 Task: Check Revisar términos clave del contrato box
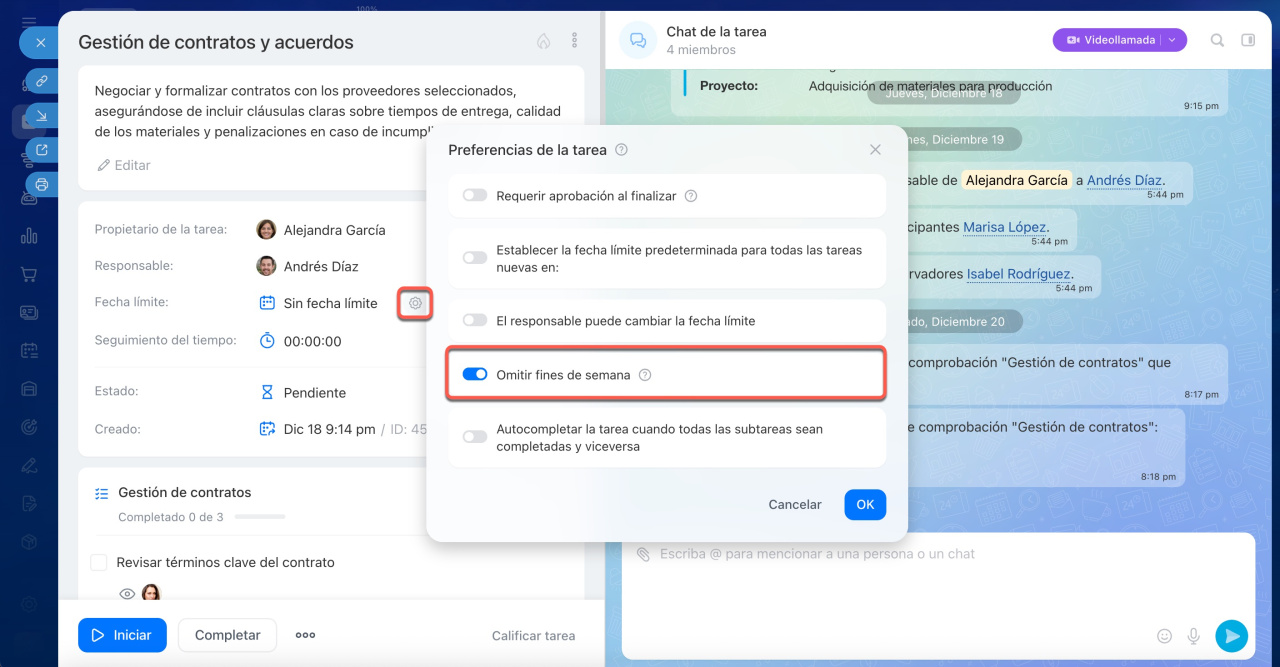(x=99, y=563)
